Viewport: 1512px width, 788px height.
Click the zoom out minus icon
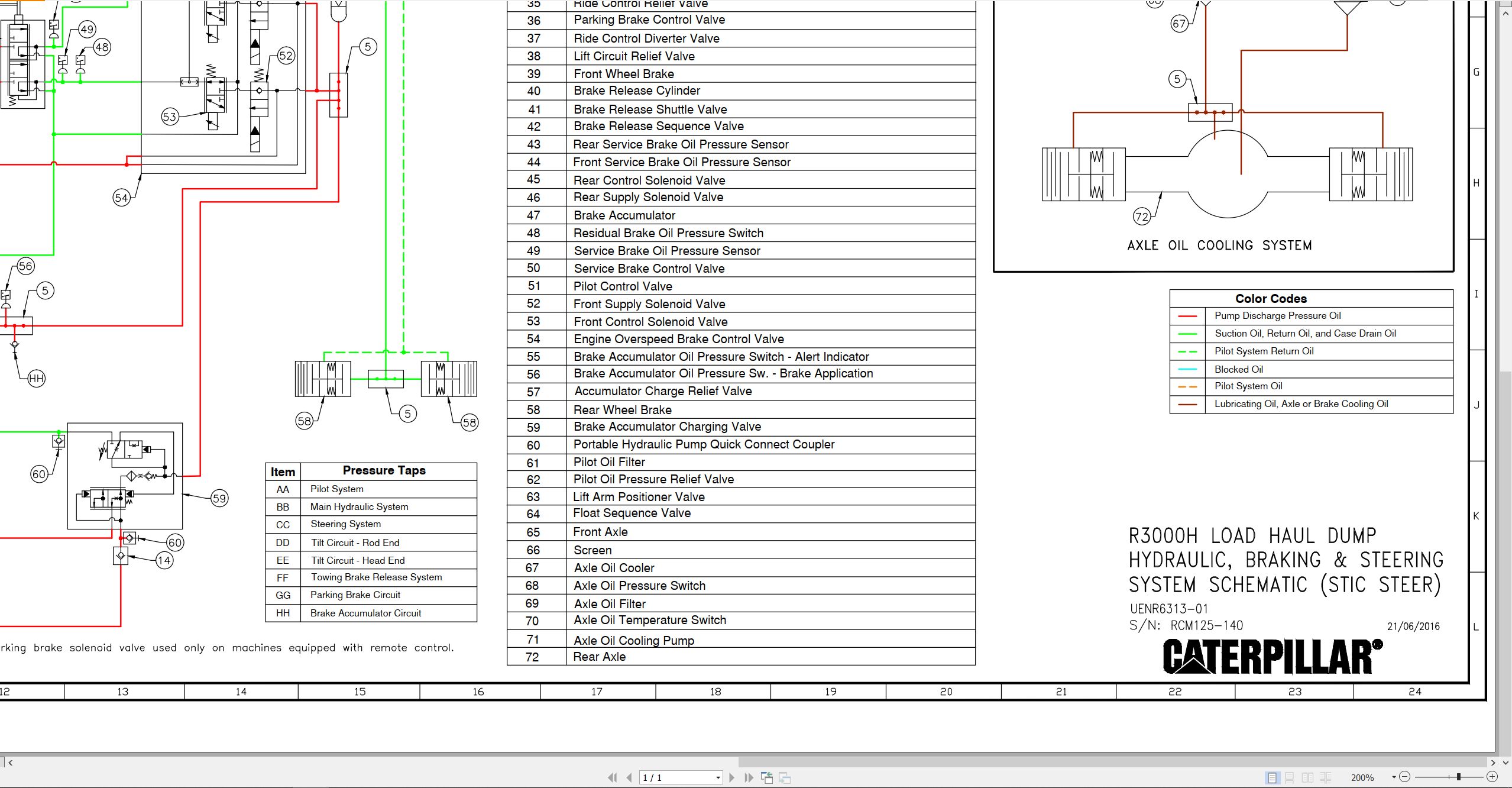click(1405, 777)
